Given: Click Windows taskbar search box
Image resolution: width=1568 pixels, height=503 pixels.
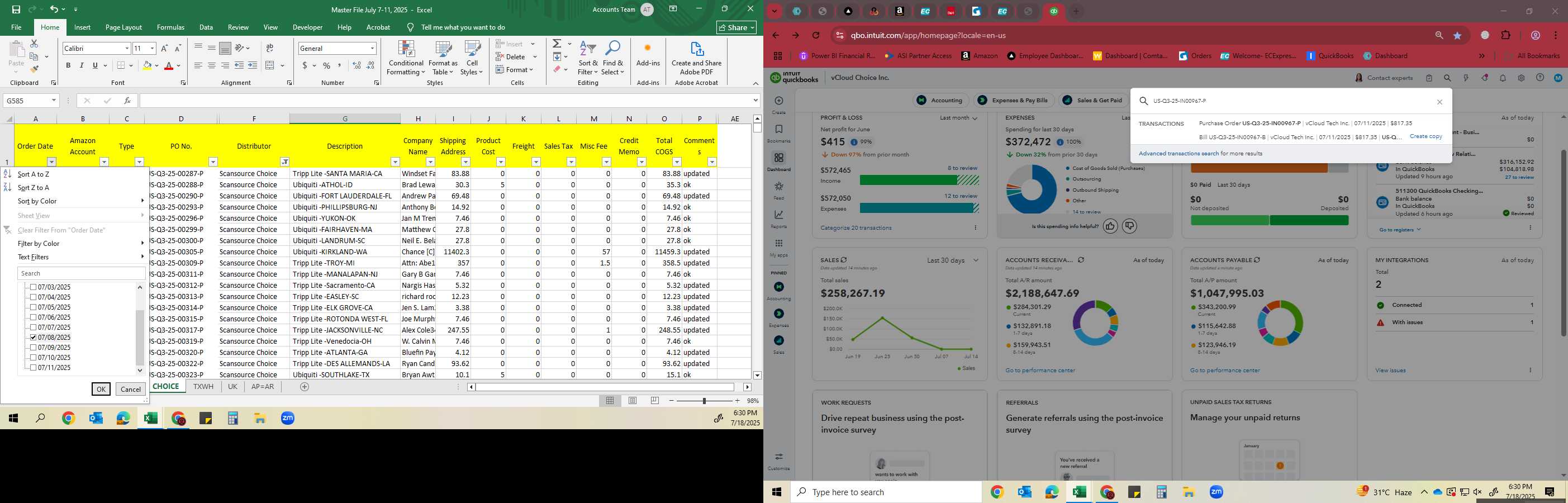Looking at the screenshot, I should (x=886, y=492).
